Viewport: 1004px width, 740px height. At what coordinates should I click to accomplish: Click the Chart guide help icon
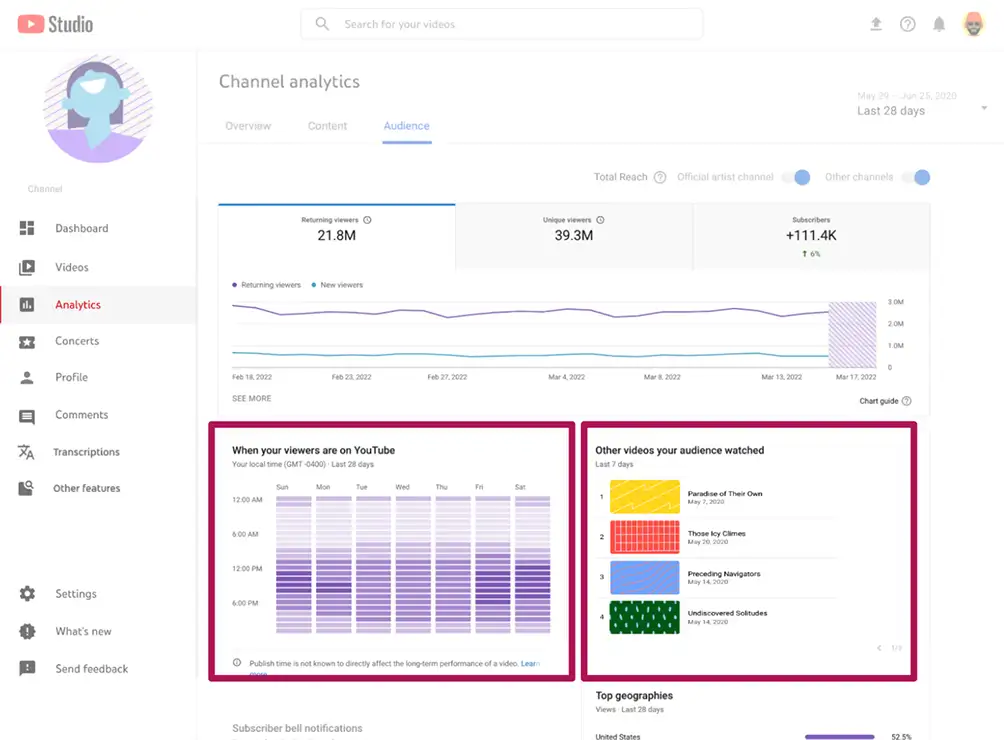[907, 401]
